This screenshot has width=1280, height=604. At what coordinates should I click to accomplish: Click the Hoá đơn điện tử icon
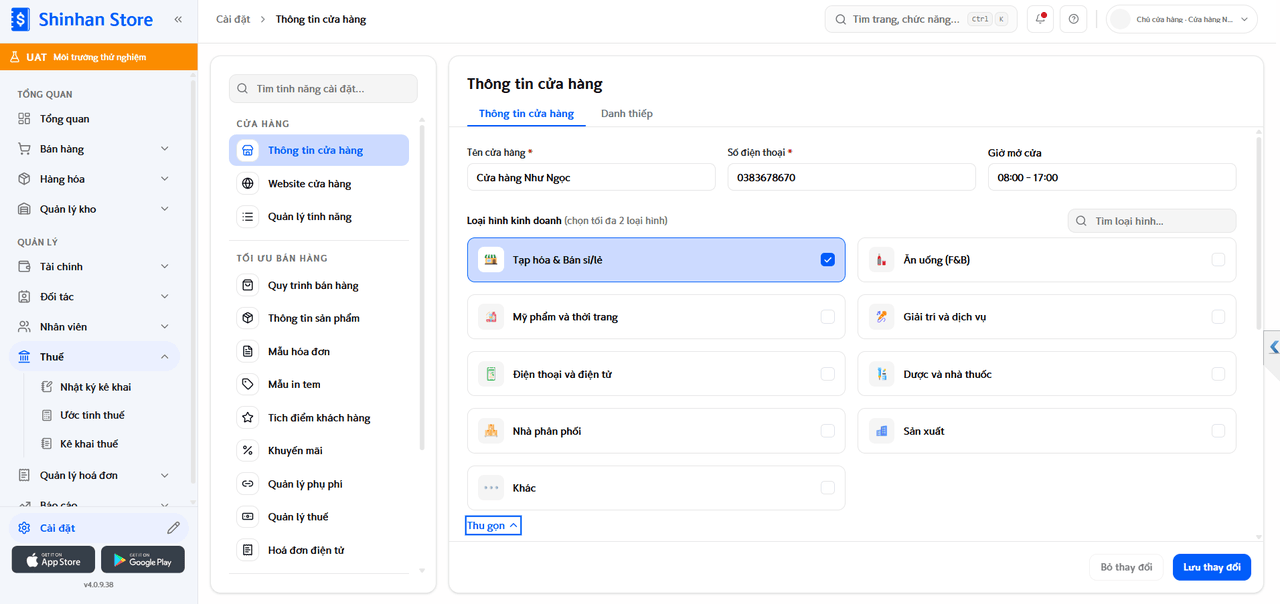tap(247, 550)
